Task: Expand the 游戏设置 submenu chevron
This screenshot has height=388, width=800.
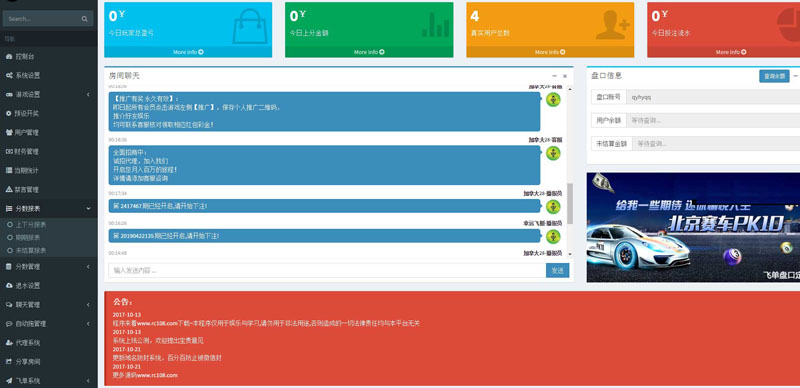Action: pos(88,94)
